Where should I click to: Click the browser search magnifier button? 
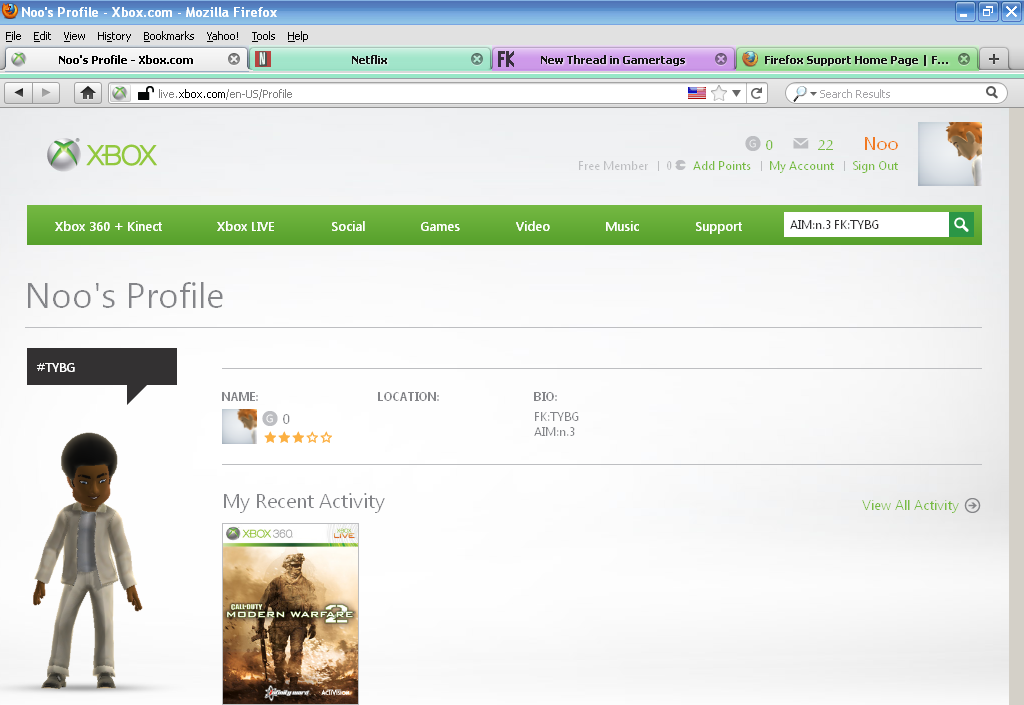(991, 93)
